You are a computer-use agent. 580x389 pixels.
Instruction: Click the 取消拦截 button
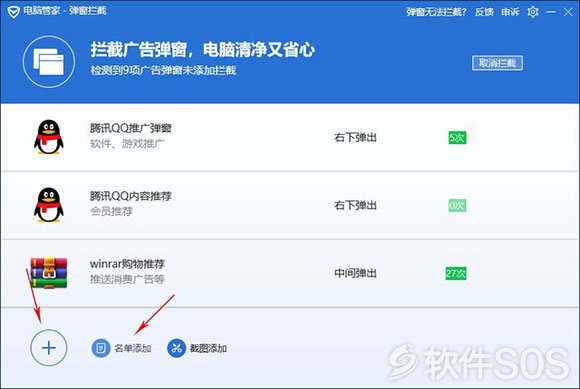497,63
